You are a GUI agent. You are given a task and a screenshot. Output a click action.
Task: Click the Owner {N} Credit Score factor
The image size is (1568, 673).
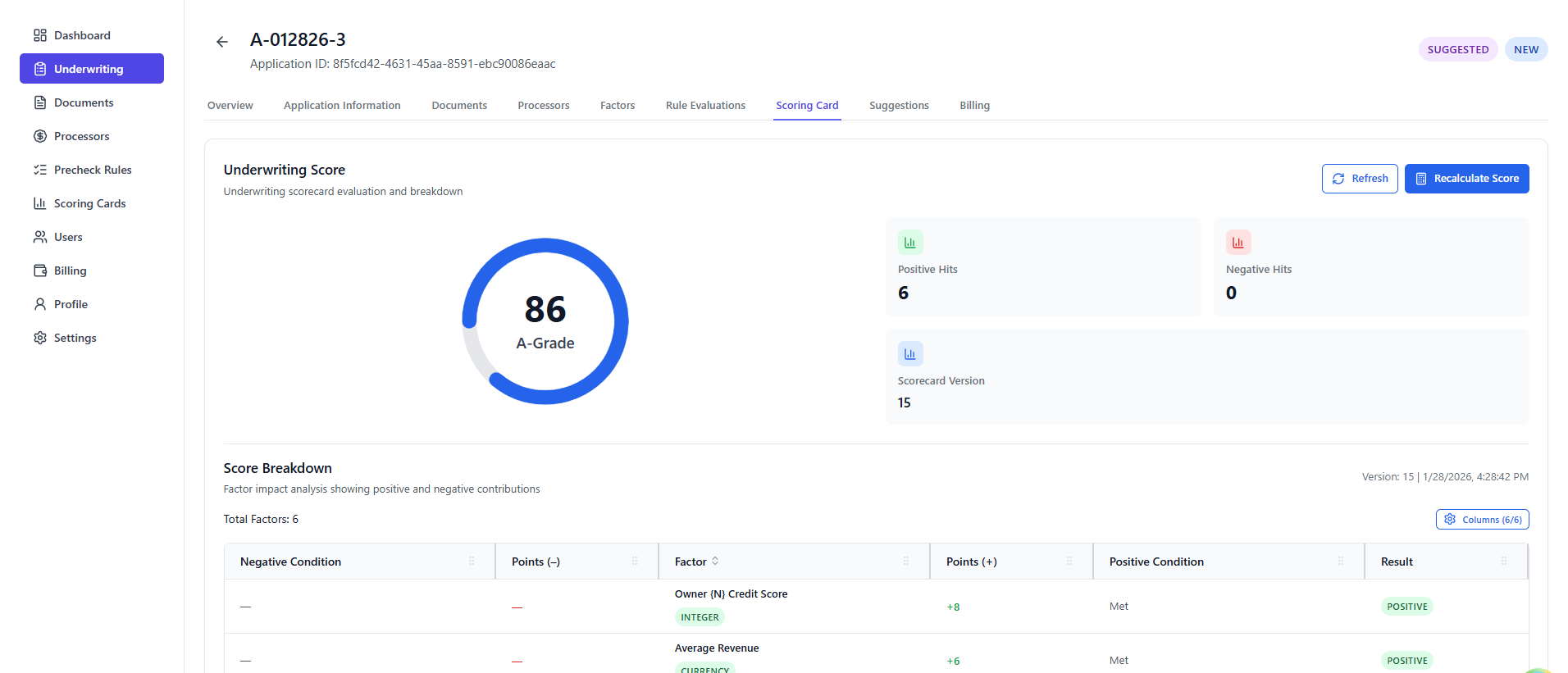point(731,594)
